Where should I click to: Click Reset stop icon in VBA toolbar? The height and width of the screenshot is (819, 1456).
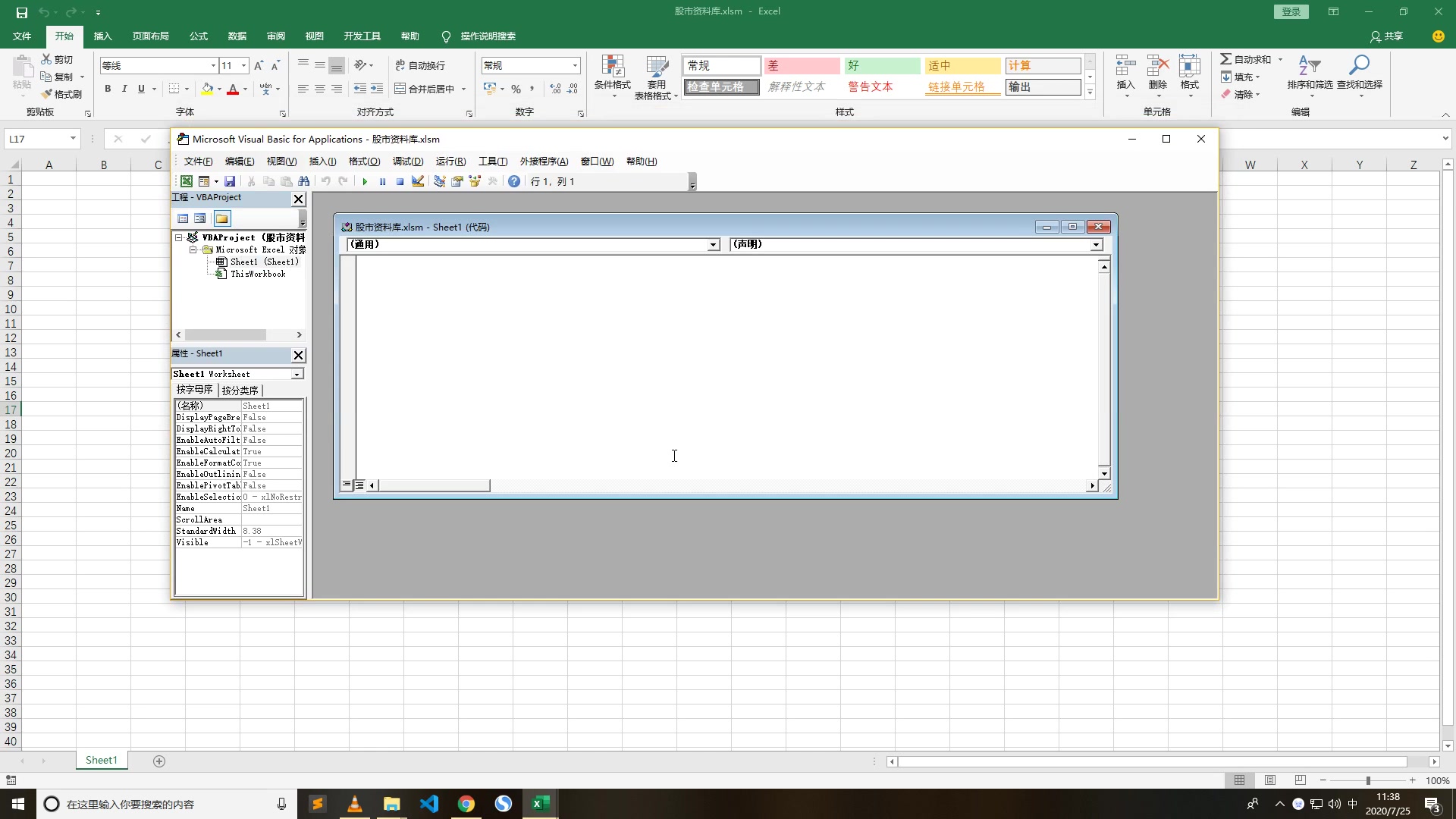click(x=400, y=181)
